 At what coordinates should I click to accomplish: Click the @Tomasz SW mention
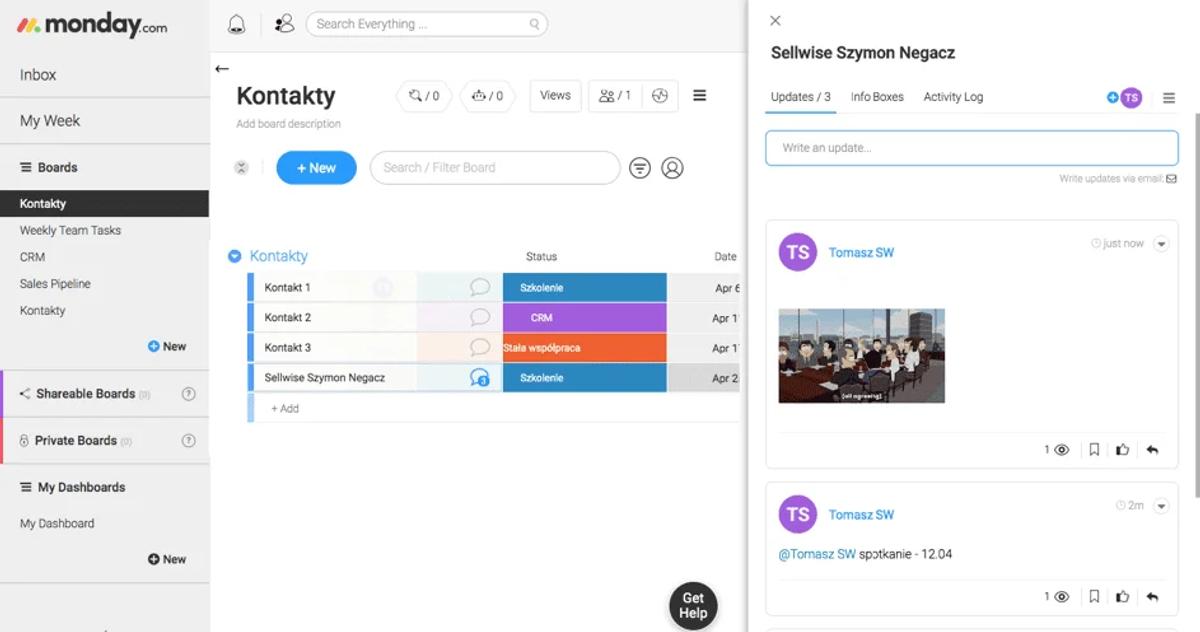click(x=817, y=554)
